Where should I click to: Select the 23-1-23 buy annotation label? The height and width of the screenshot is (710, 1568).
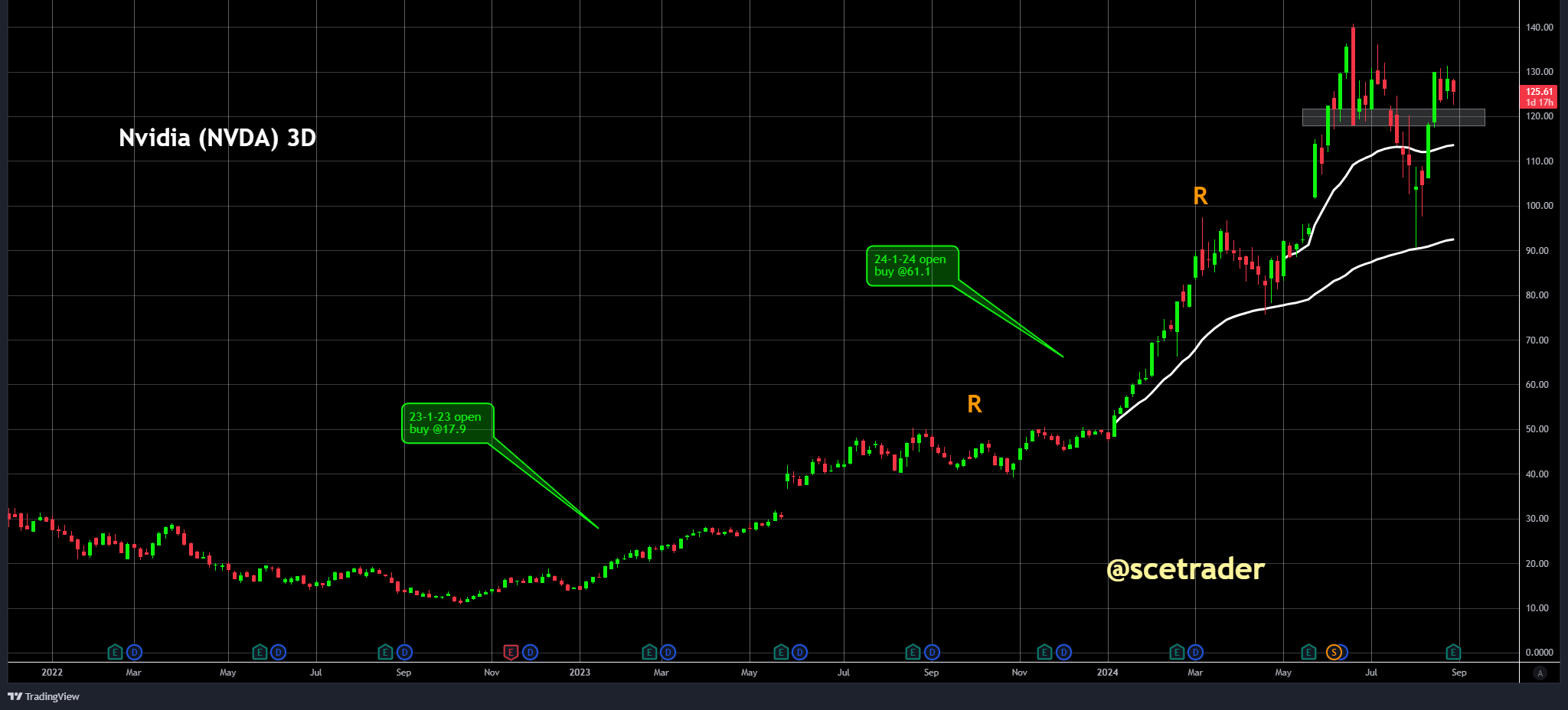tap(448, 423)
